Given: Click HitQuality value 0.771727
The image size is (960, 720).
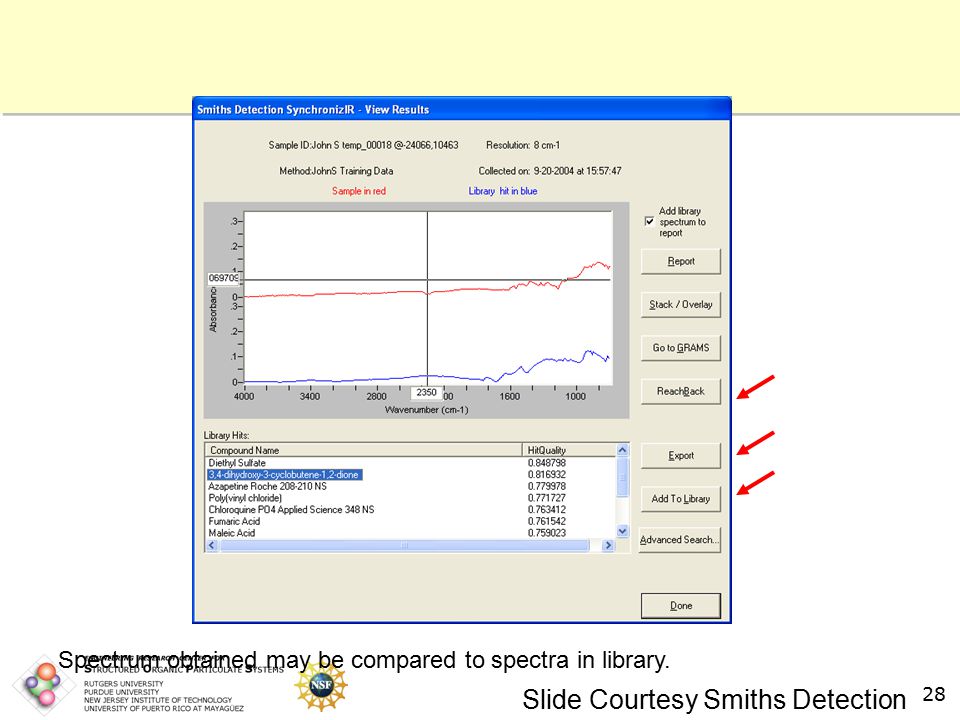Looking at the screenshot, I should point(547,498).
